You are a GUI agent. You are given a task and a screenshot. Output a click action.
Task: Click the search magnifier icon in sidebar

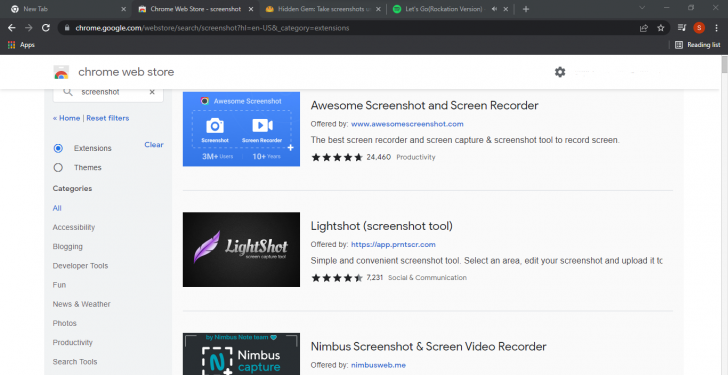point(68,92)
